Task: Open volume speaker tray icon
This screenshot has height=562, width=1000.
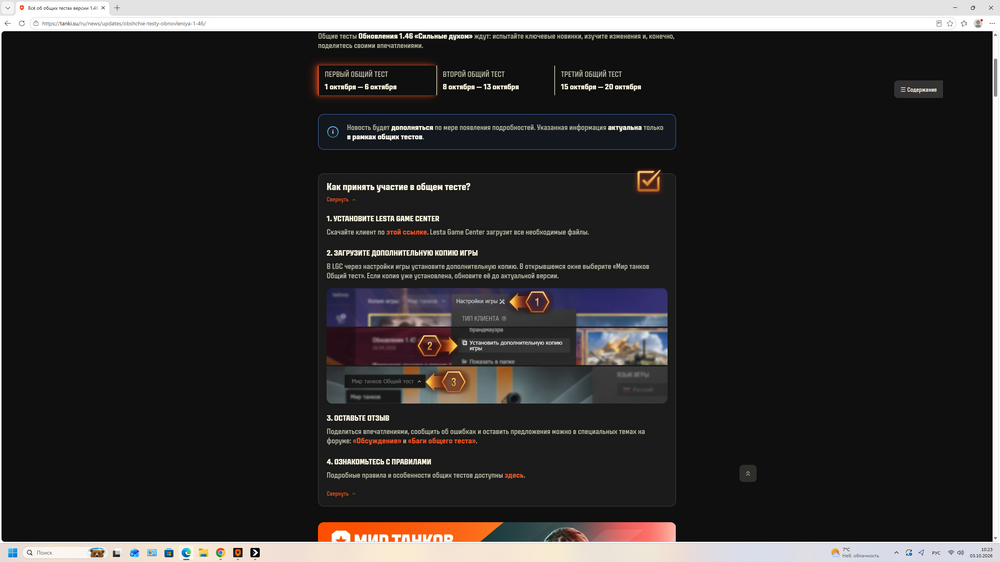Action: click(x=960, y=553)
